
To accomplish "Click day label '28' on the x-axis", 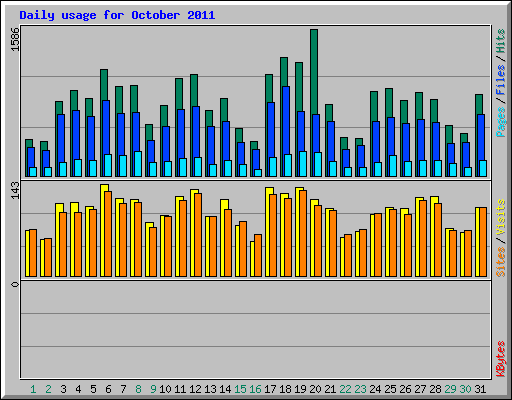I will [x=435, y=389].
